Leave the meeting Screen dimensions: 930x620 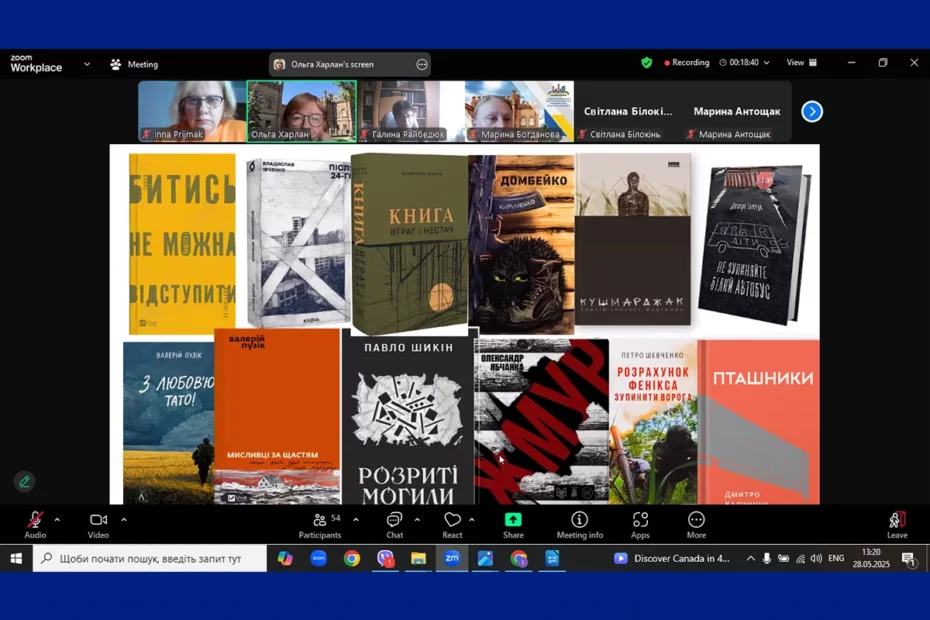click(897, 525)
